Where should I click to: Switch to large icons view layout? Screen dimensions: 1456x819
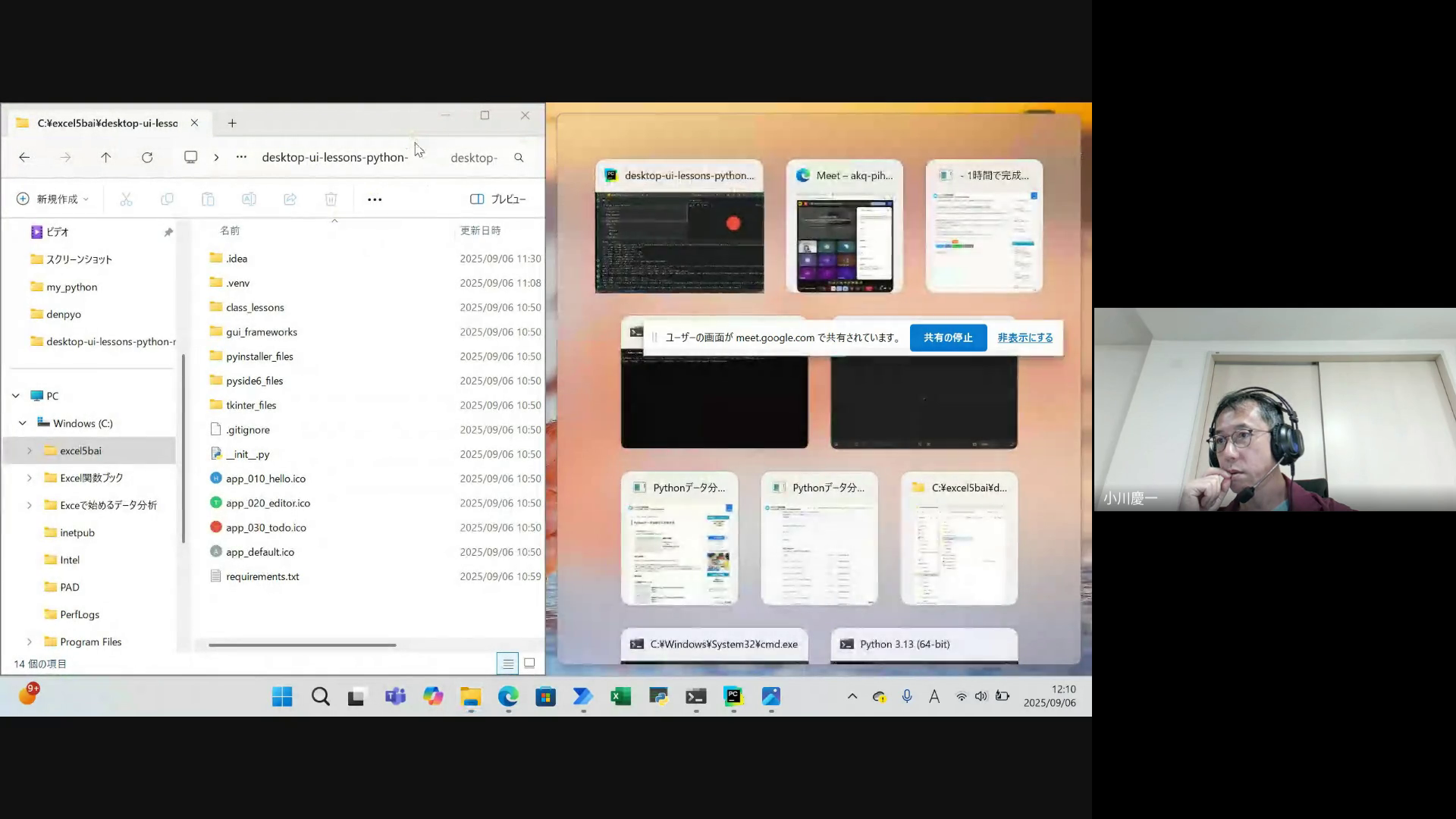529,664
